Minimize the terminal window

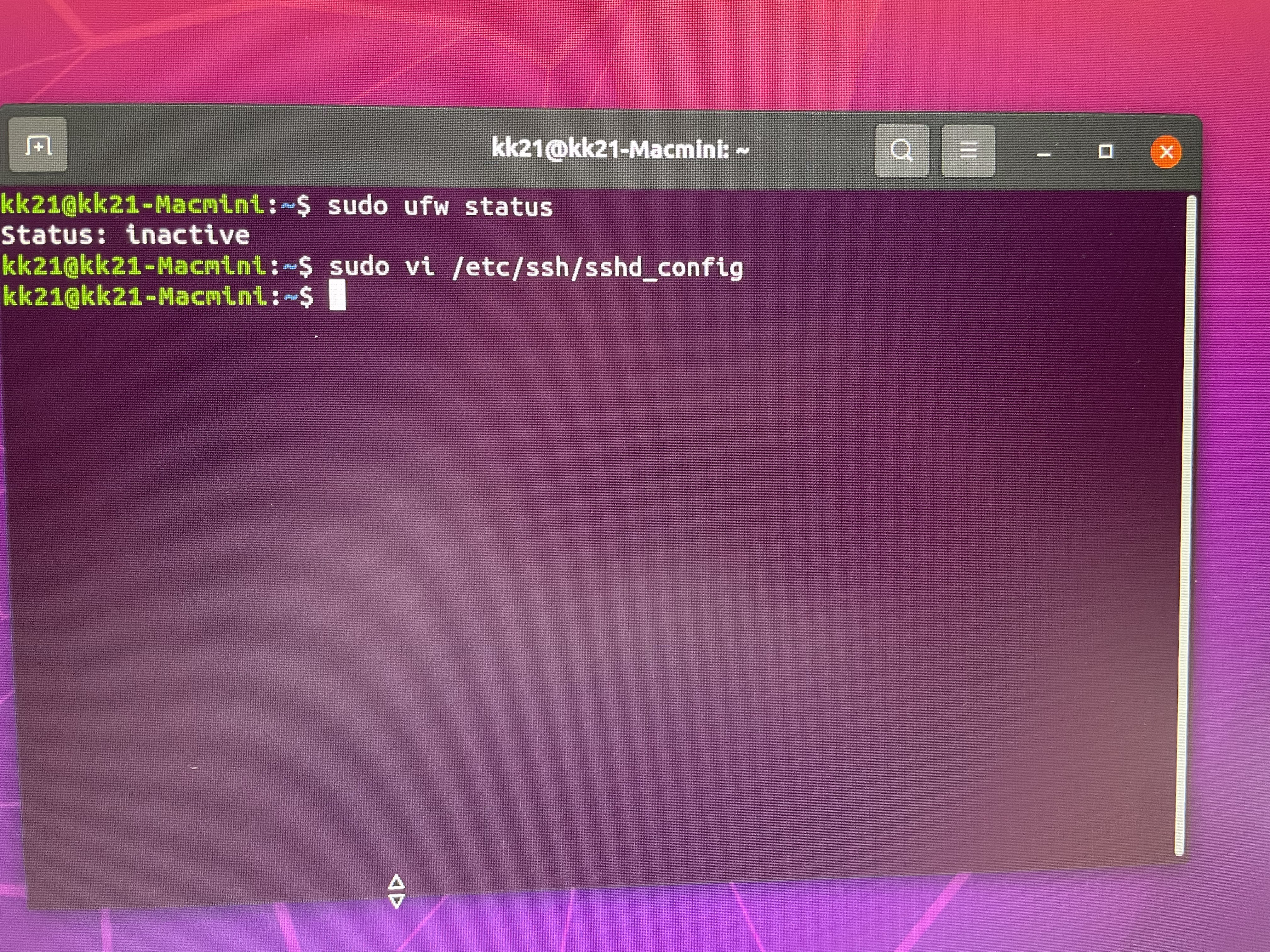tap(1043, 153)
